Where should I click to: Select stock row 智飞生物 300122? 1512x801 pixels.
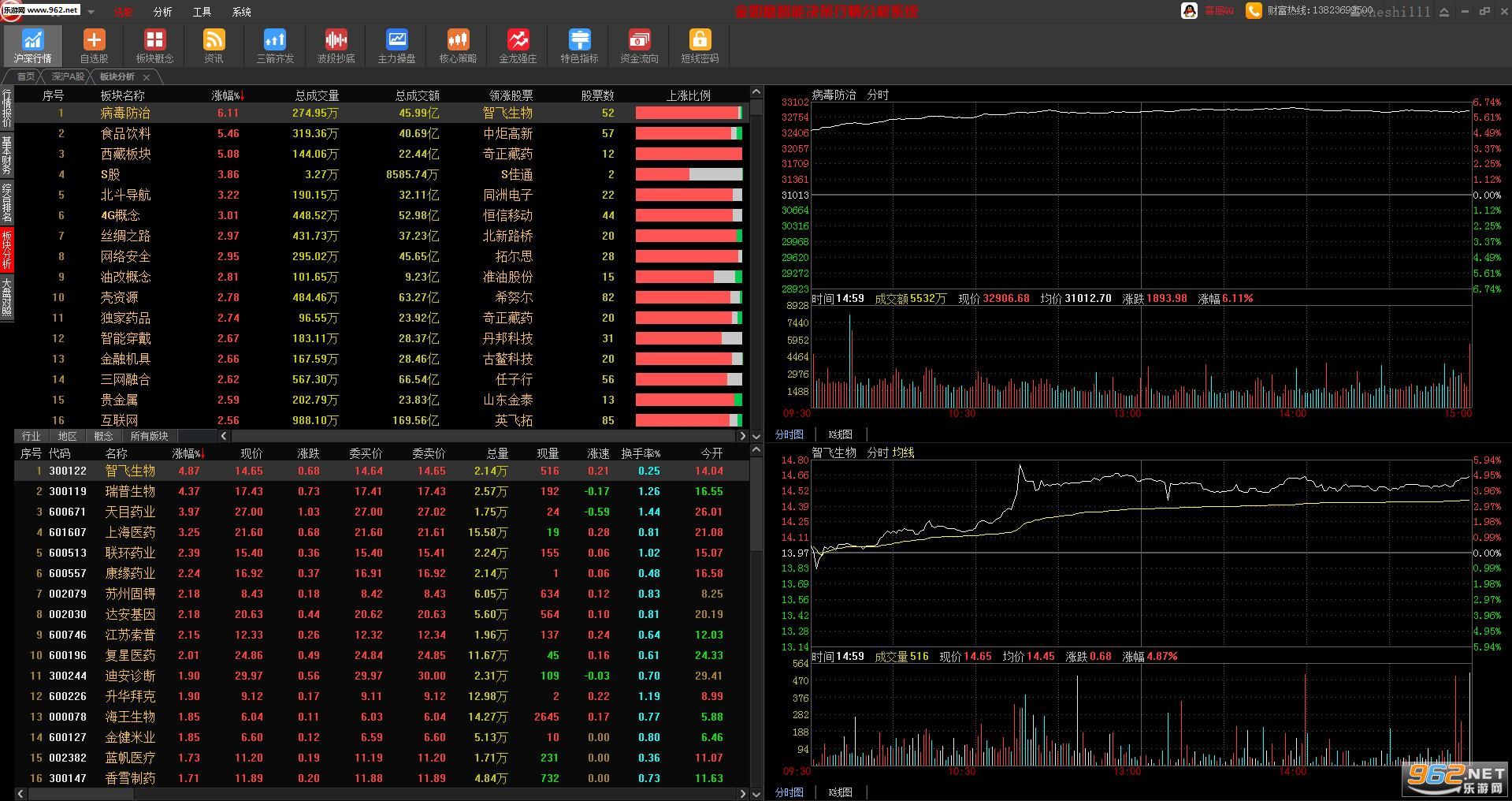pos(381,471)
